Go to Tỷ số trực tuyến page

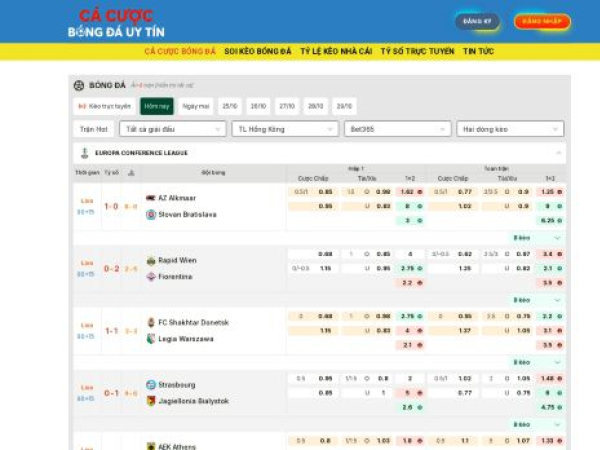point(417,51)
